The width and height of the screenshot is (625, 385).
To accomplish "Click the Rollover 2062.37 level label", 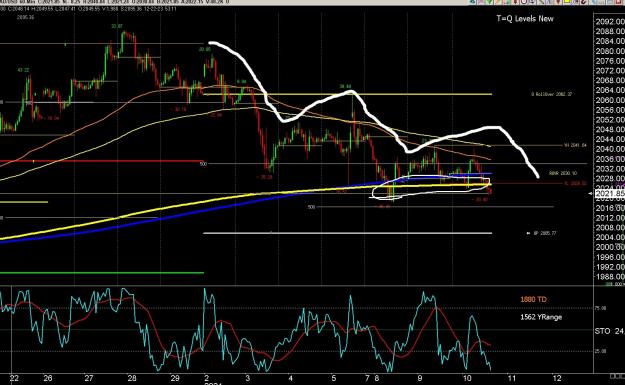I will pyautogui.click(x=551, y=94).
